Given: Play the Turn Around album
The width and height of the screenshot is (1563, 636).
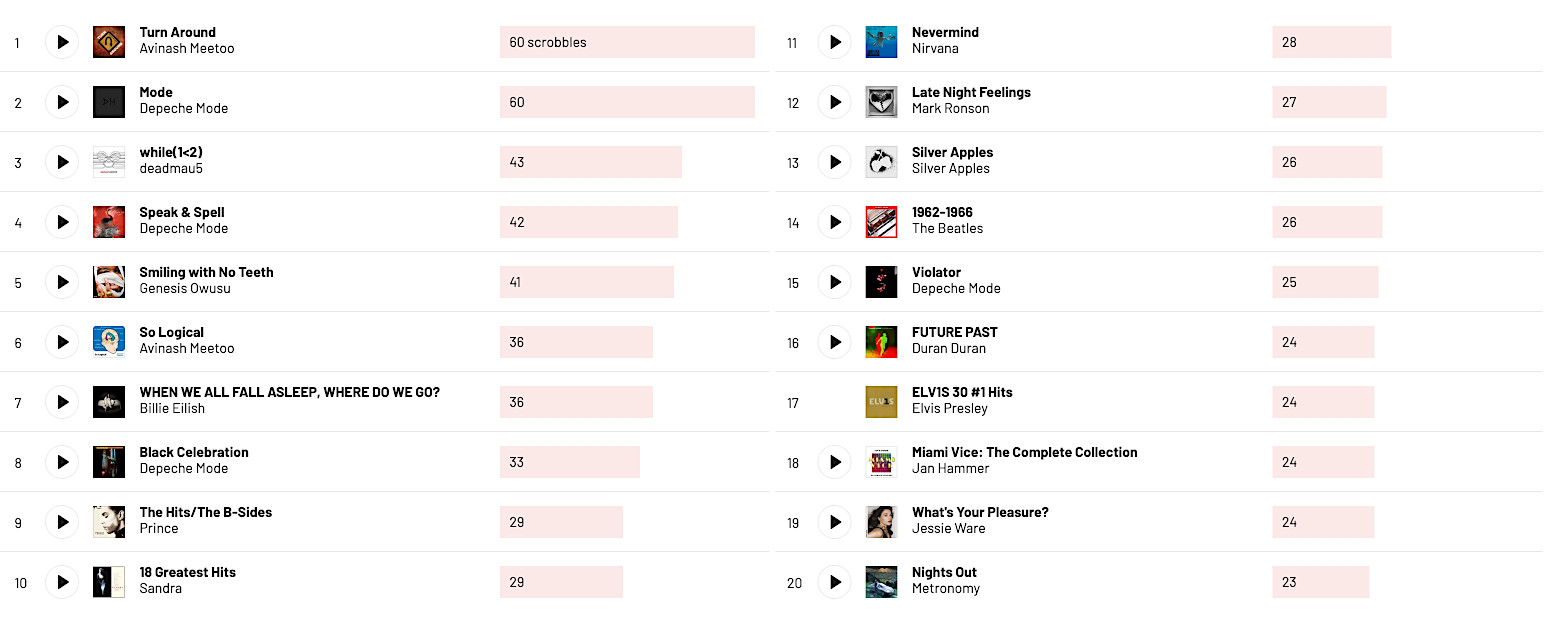Looking at the screenshot, I should coord(62,42).
